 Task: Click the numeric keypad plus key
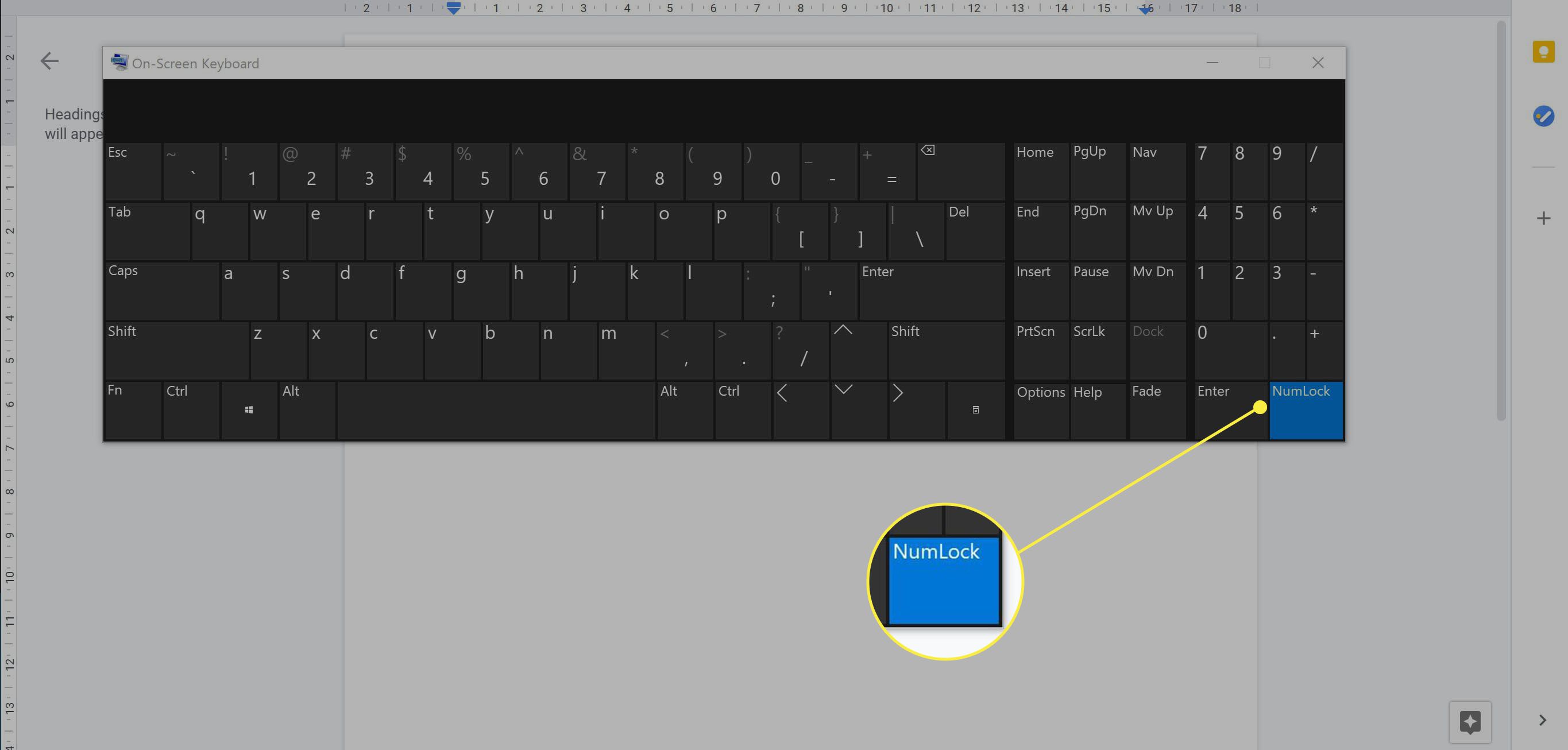(x=1324, y=351)
